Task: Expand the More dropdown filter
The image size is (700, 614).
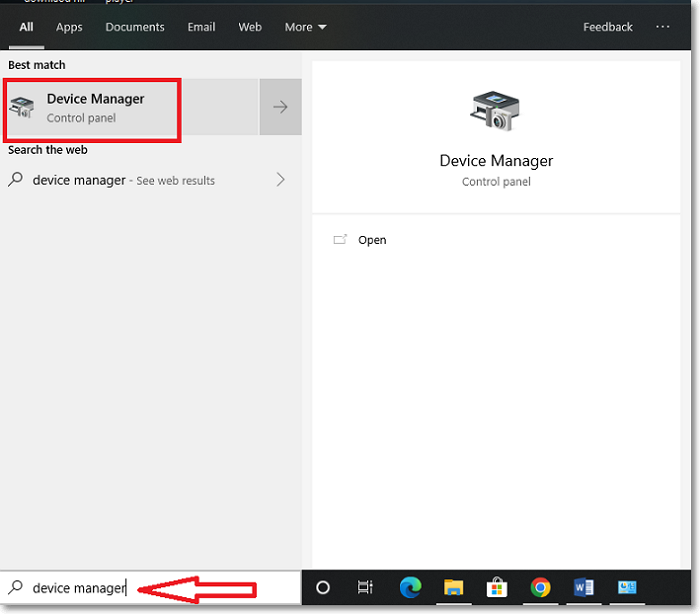Action: pyautogui.click(x=306, y=27)
